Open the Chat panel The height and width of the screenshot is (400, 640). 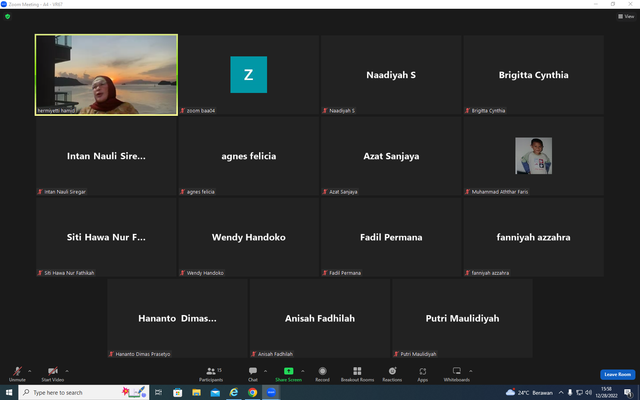[253, 374]
